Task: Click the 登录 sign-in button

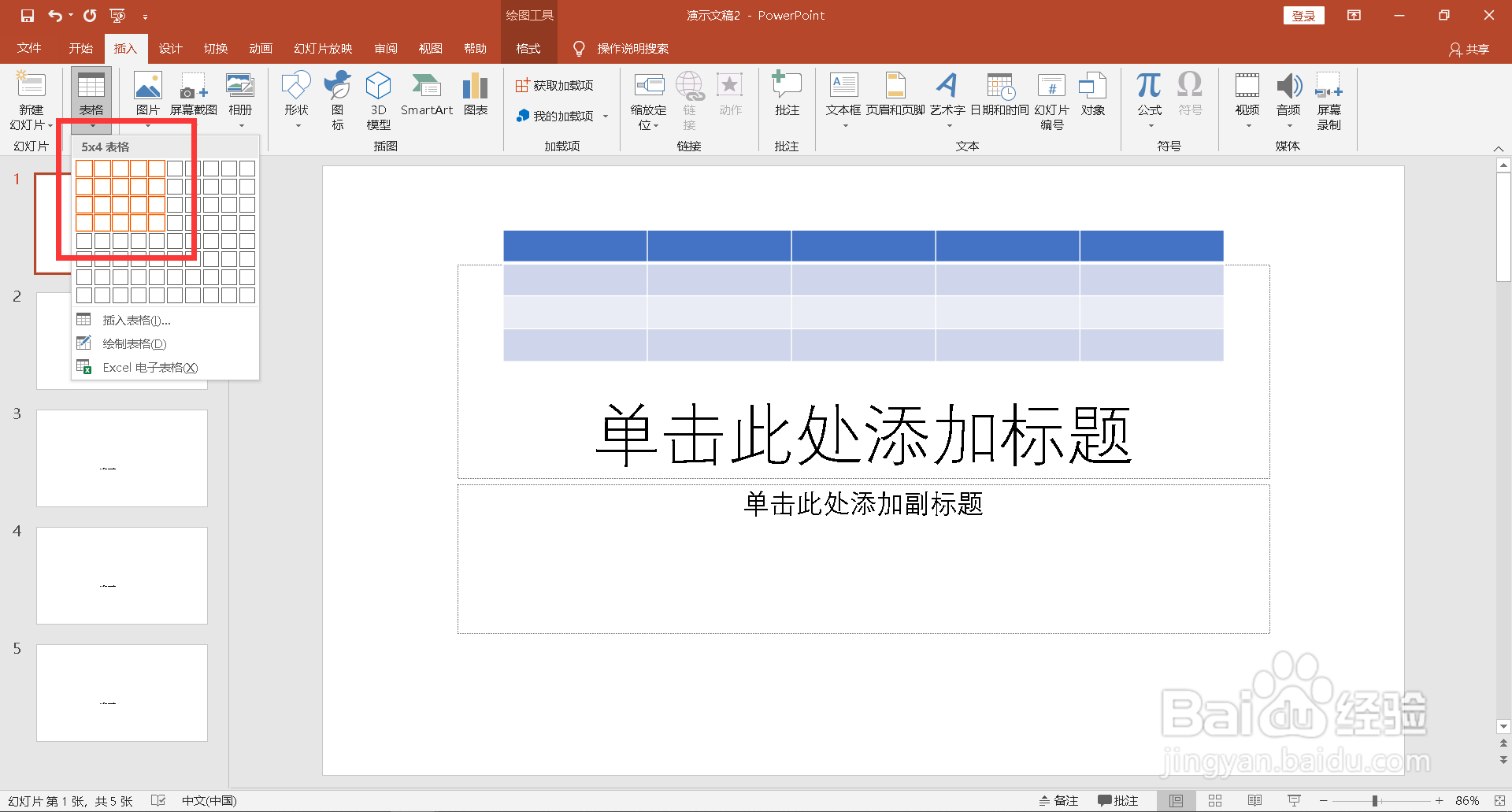Action: pos(1303,15)
